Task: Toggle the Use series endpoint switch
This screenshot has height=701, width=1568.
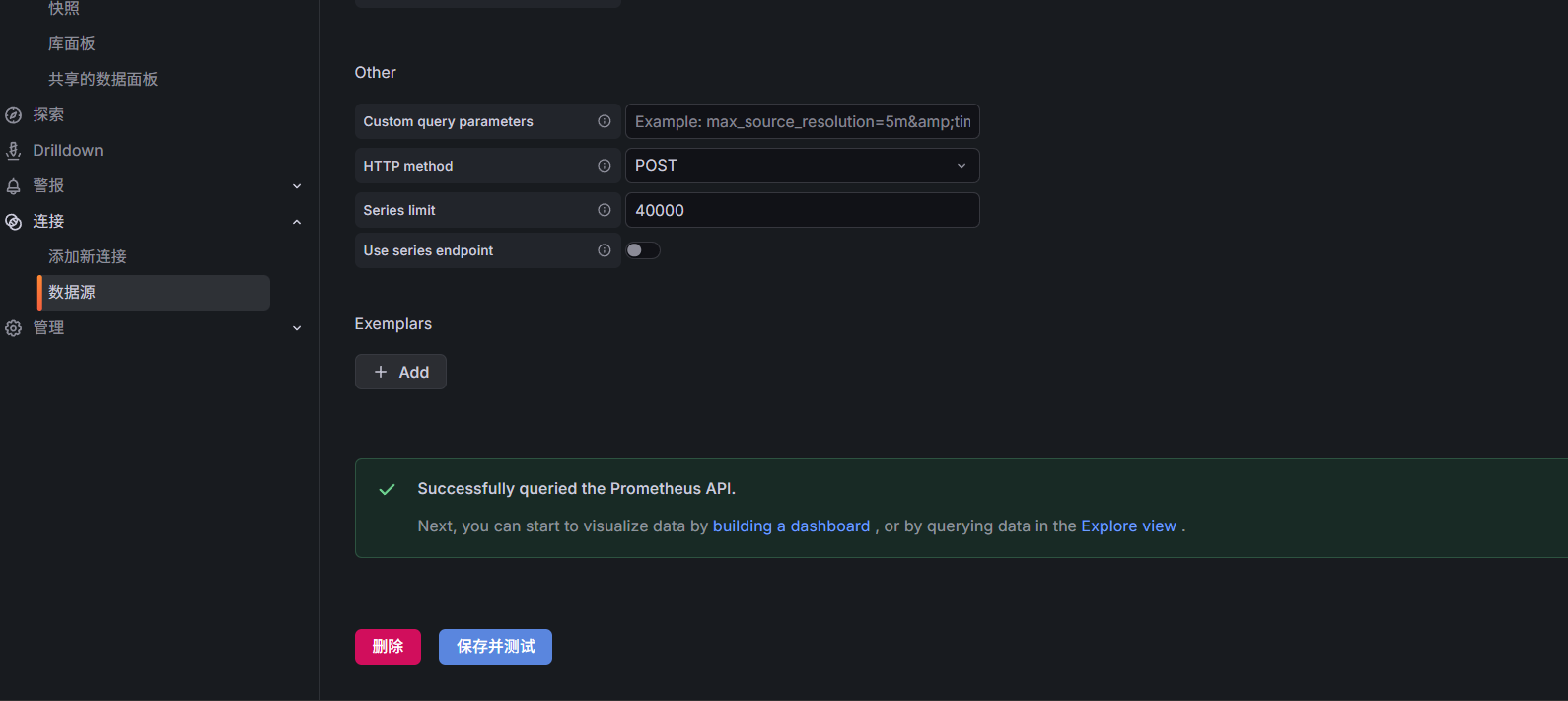Action: (642, 250)
